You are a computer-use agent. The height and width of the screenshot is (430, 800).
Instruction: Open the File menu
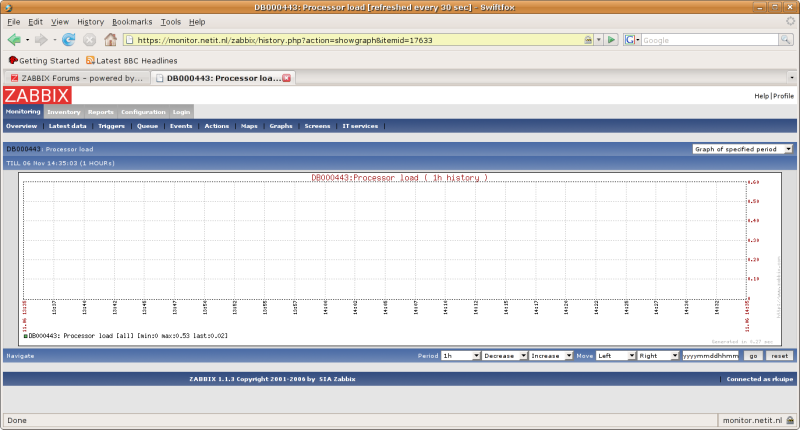click(14, 22)
